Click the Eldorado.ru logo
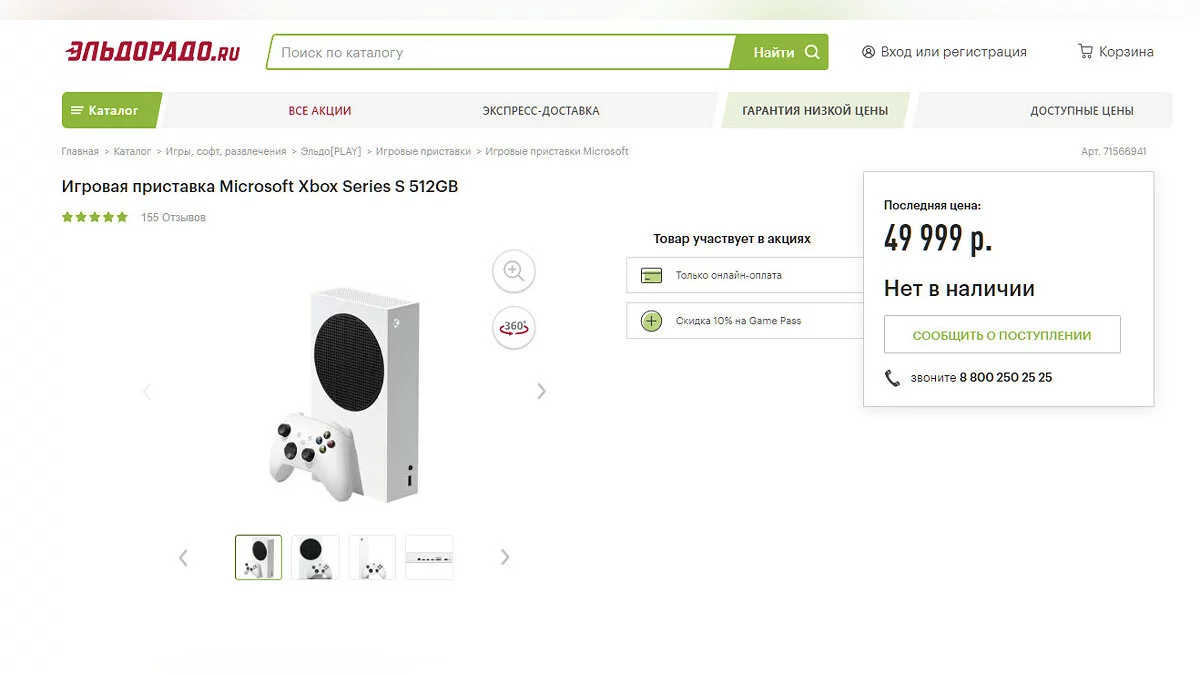 (x=153, y=52)
